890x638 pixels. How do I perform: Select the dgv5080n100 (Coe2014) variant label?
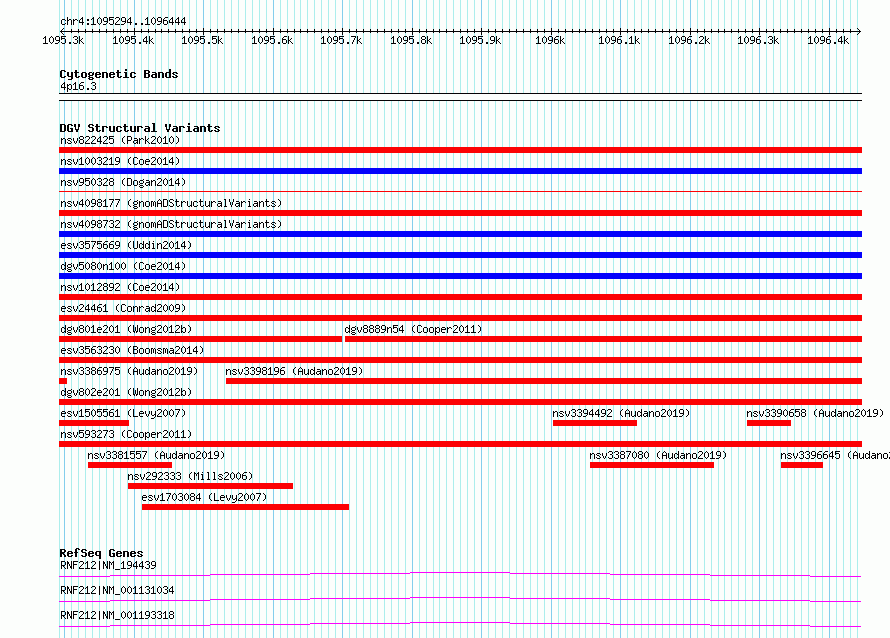click(123, 266)
